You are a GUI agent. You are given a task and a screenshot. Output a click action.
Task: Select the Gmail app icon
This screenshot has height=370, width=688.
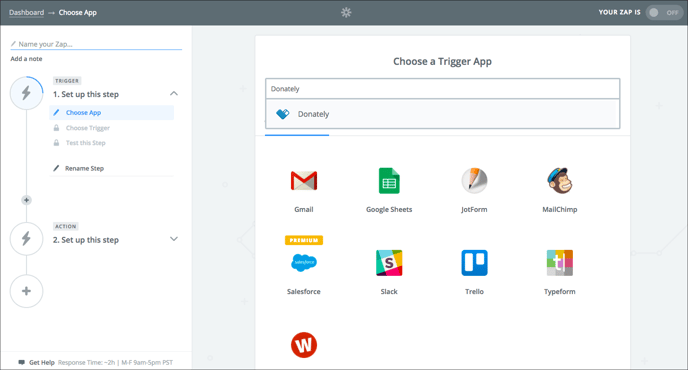(304, 180)
